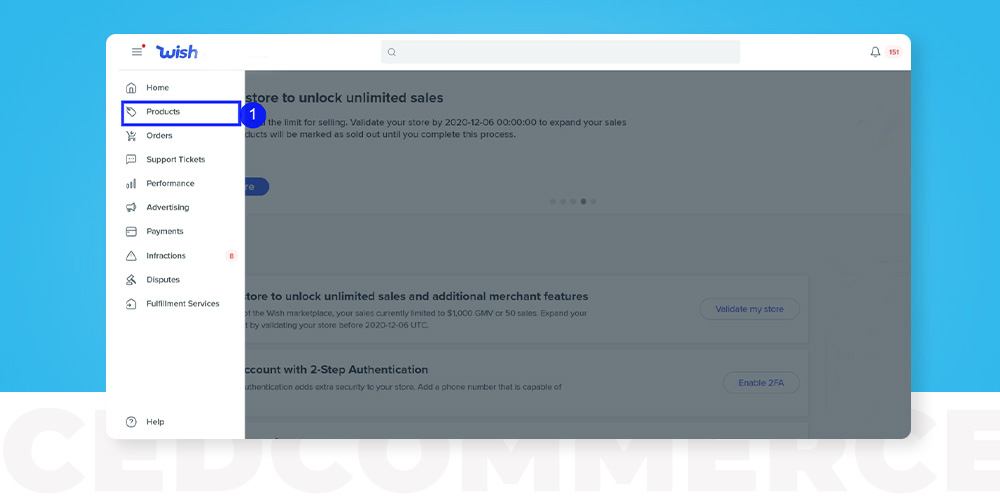Image resolution: width=1000 pixels, height=500 pixels.
Task: Click Validate my store button
Action: [749, 309]
